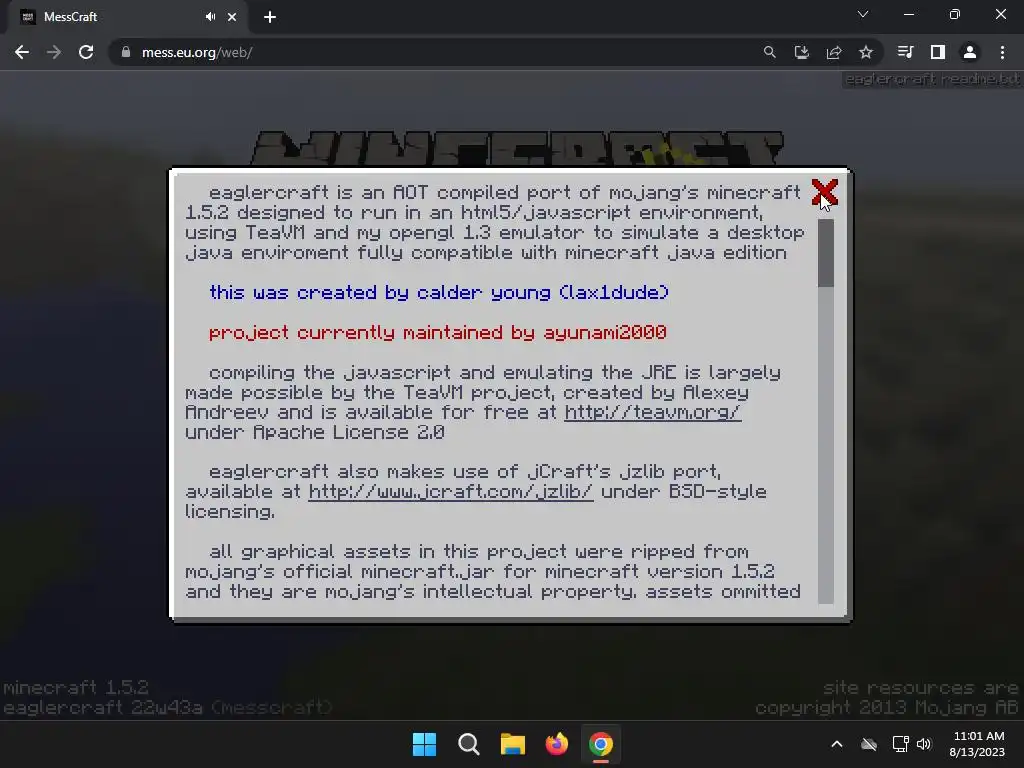The height and width of the screenshot is (768, 1024).
Task: Close the MessCraft browser tab
Action: coord(232,17)
